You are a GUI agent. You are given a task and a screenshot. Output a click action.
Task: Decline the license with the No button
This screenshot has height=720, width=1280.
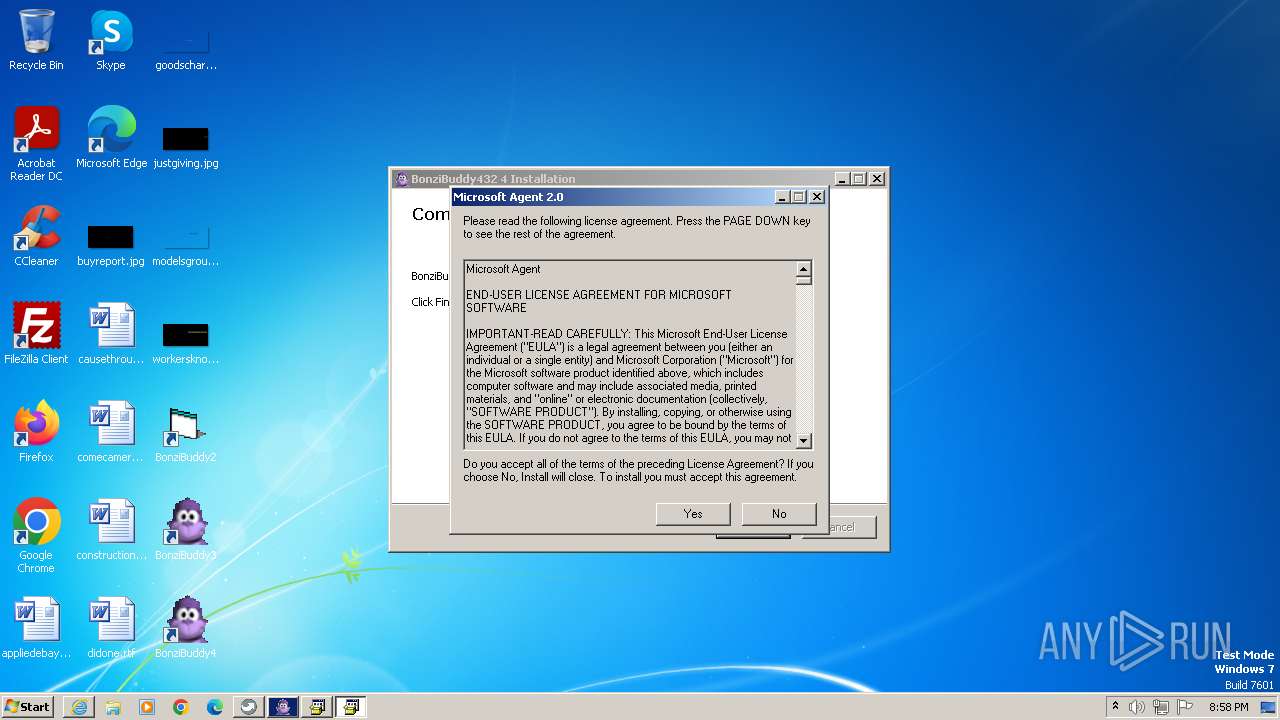pos(779,514)
